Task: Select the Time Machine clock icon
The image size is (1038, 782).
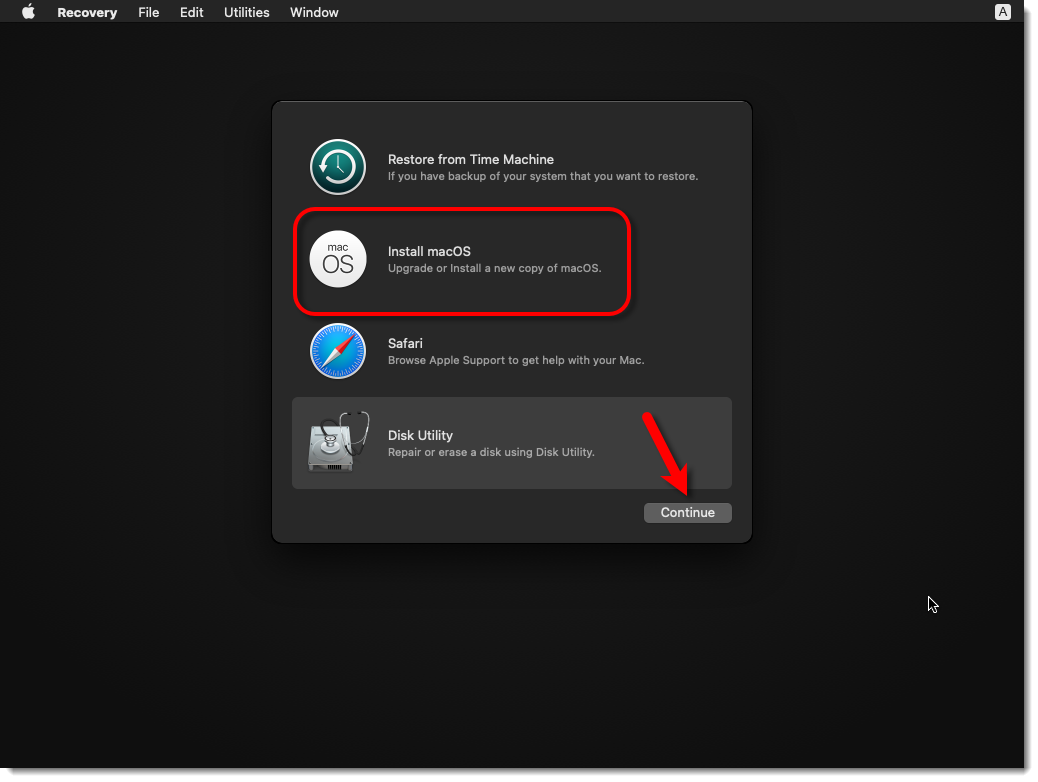Action: [x=338, y=167]
